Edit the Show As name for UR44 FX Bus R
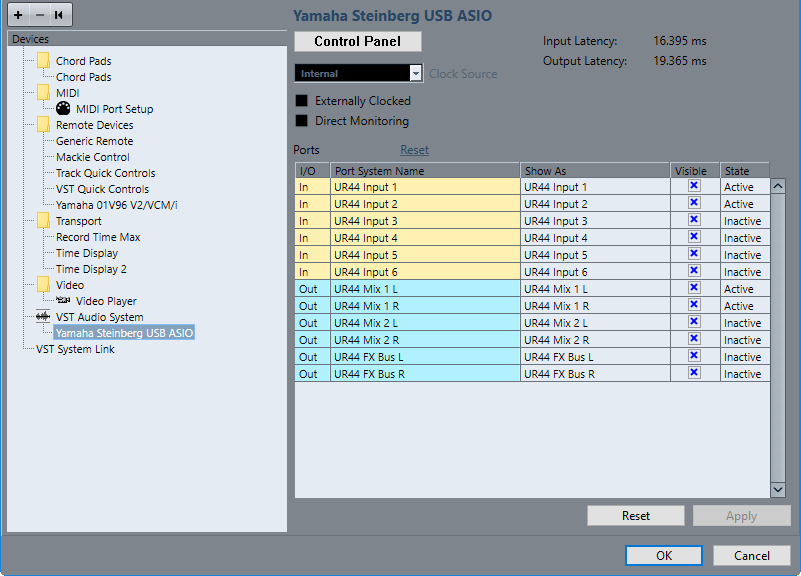This screenshot has height=576, width=801. point(595,374)
